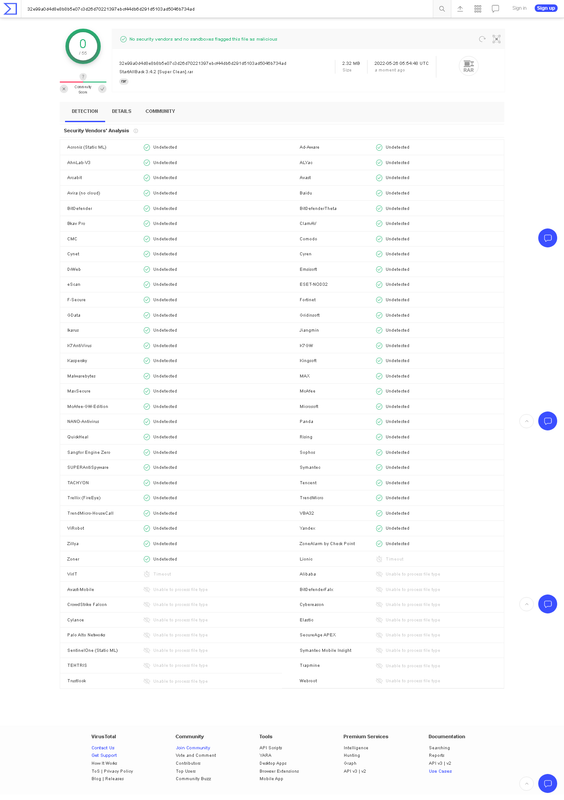Image resolution: width=564 pixels, height=800 pixels.
Task: Click the Malwarebytes vendor name
Action: (x=81, y=376)
